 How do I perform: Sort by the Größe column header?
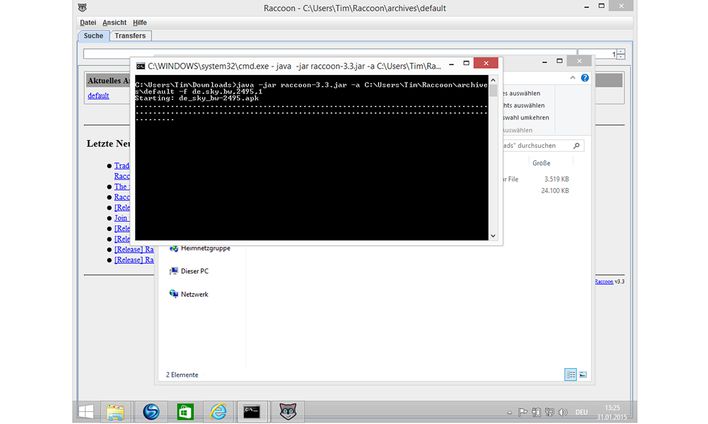[x=541, y=163]
